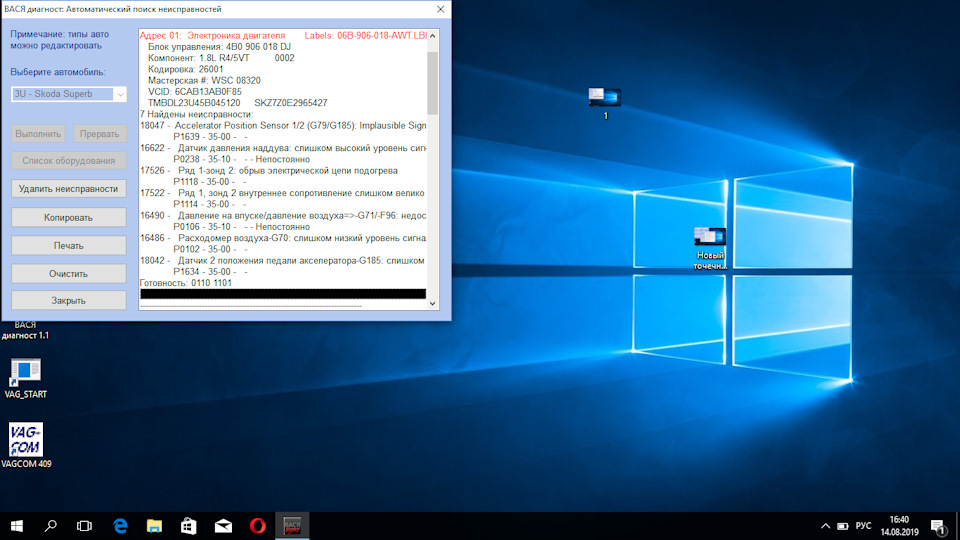Screen dimensions: 960x540
Task: Launch Opera browser from the taskbar
Action: coord(258,526)
